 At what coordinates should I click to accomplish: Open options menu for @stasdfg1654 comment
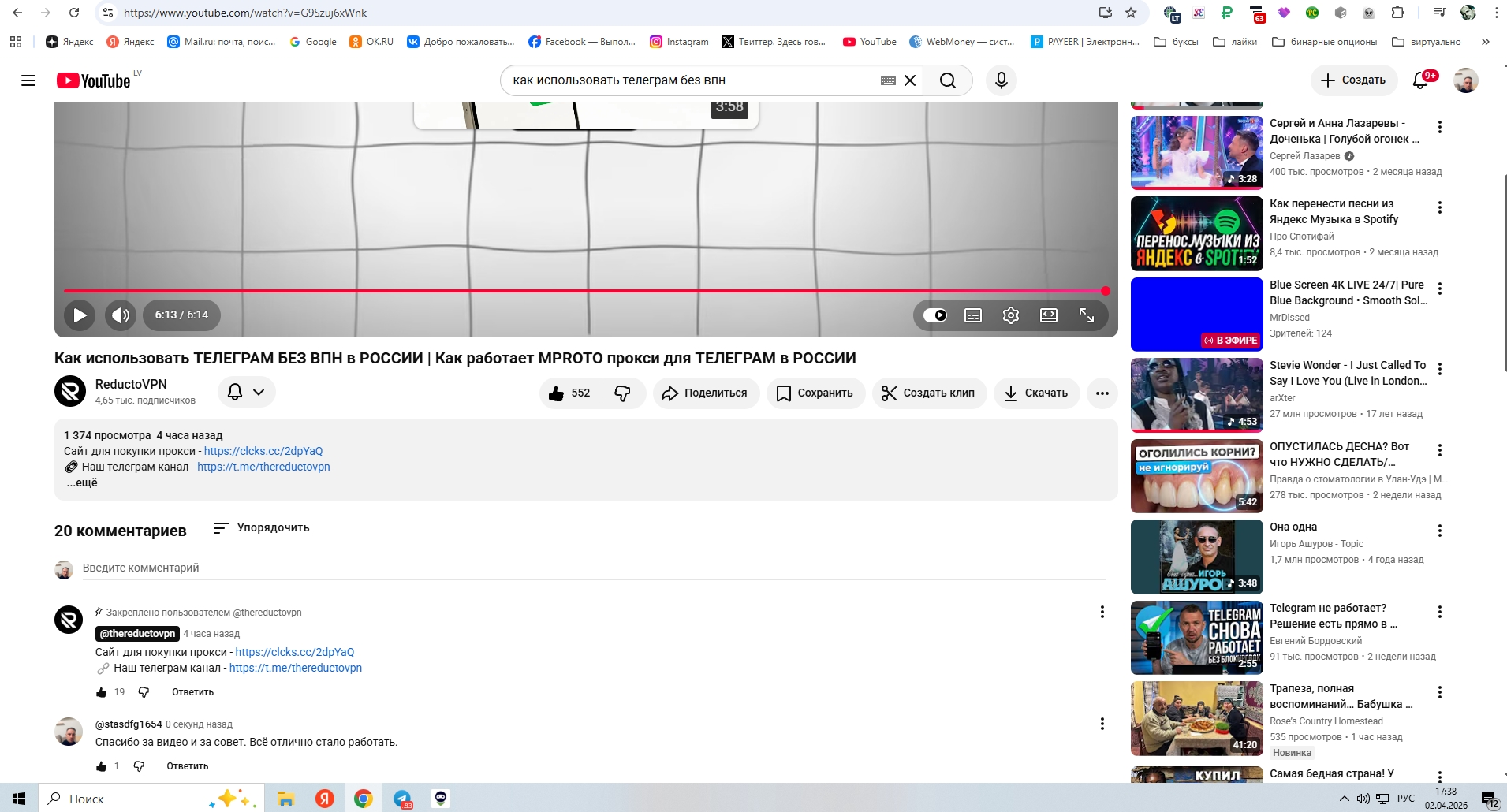point(1102,724)
